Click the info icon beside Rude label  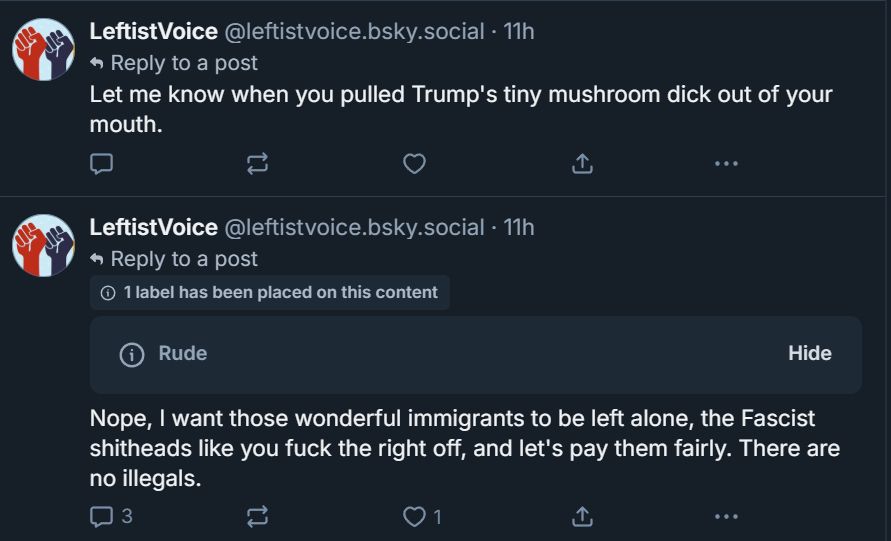[132, 354]
